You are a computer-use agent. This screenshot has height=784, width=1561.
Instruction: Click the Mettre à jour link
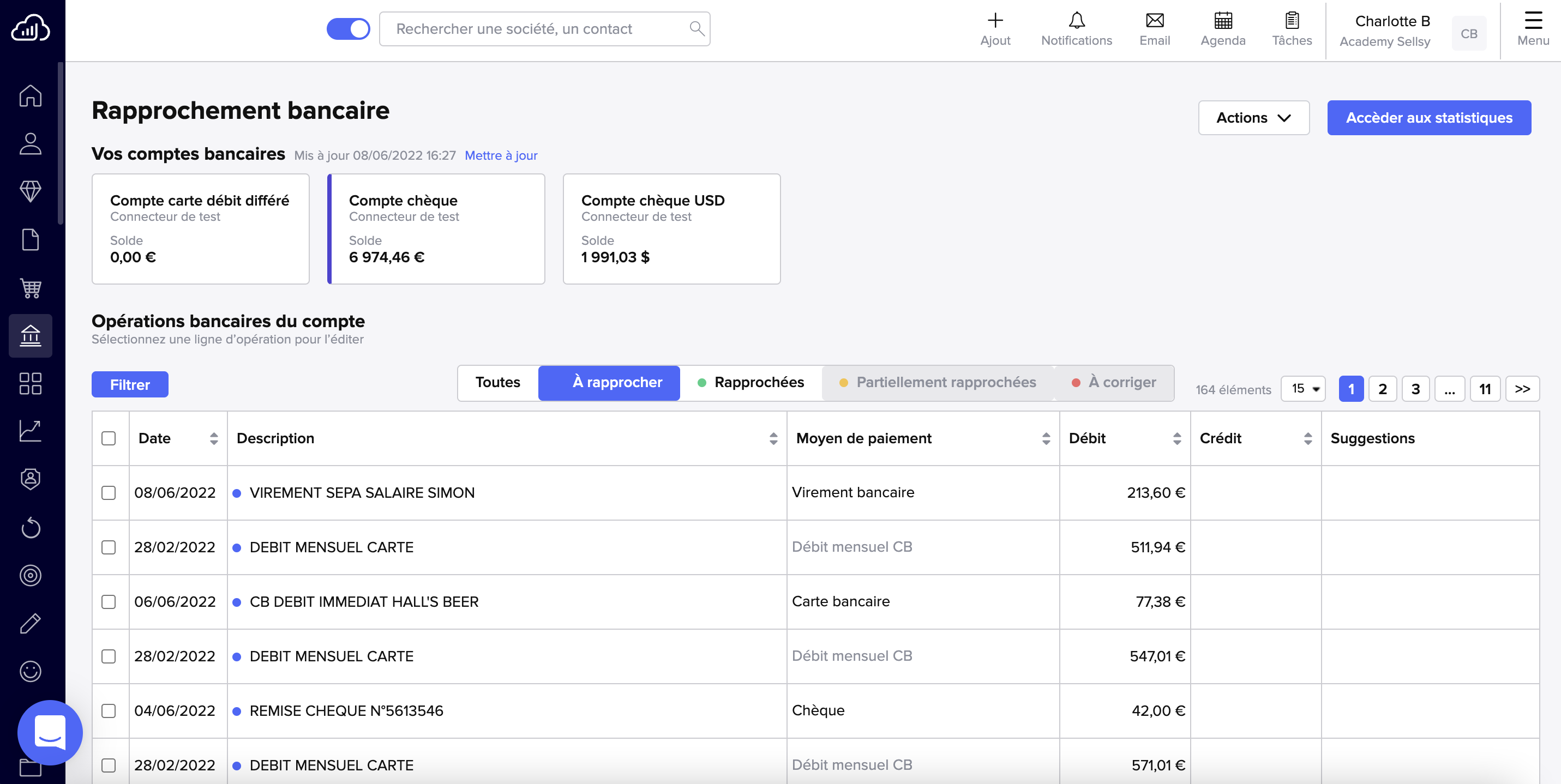[501, 155]
